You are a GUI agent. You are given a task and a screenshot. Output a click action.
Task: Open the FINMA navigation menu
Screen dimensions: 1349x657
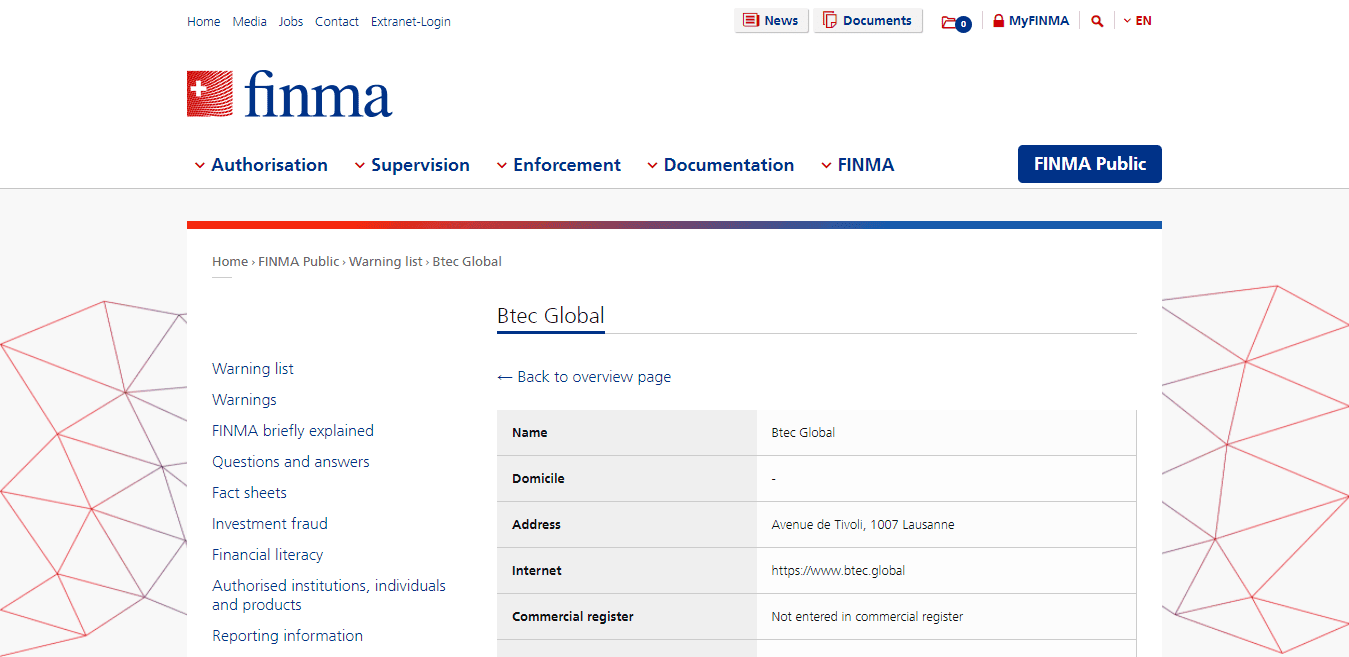857,165
